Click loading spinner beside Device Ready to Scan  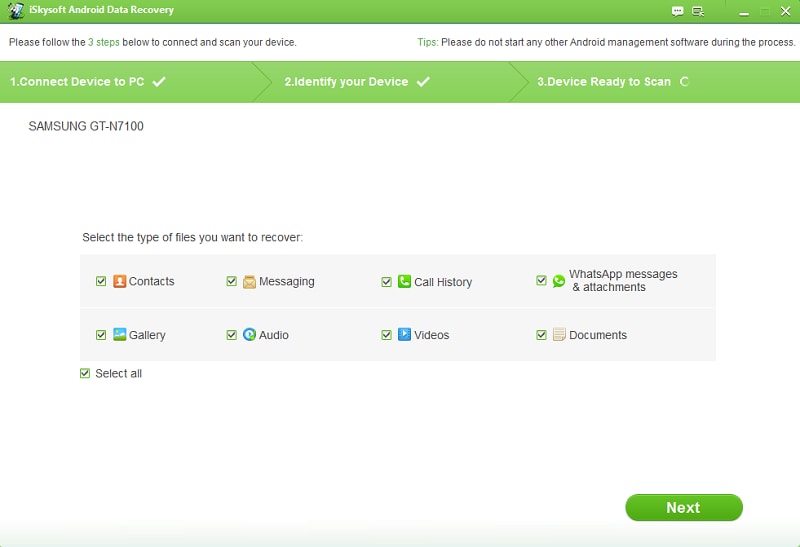pyautogui.click(x=684, y=82)
